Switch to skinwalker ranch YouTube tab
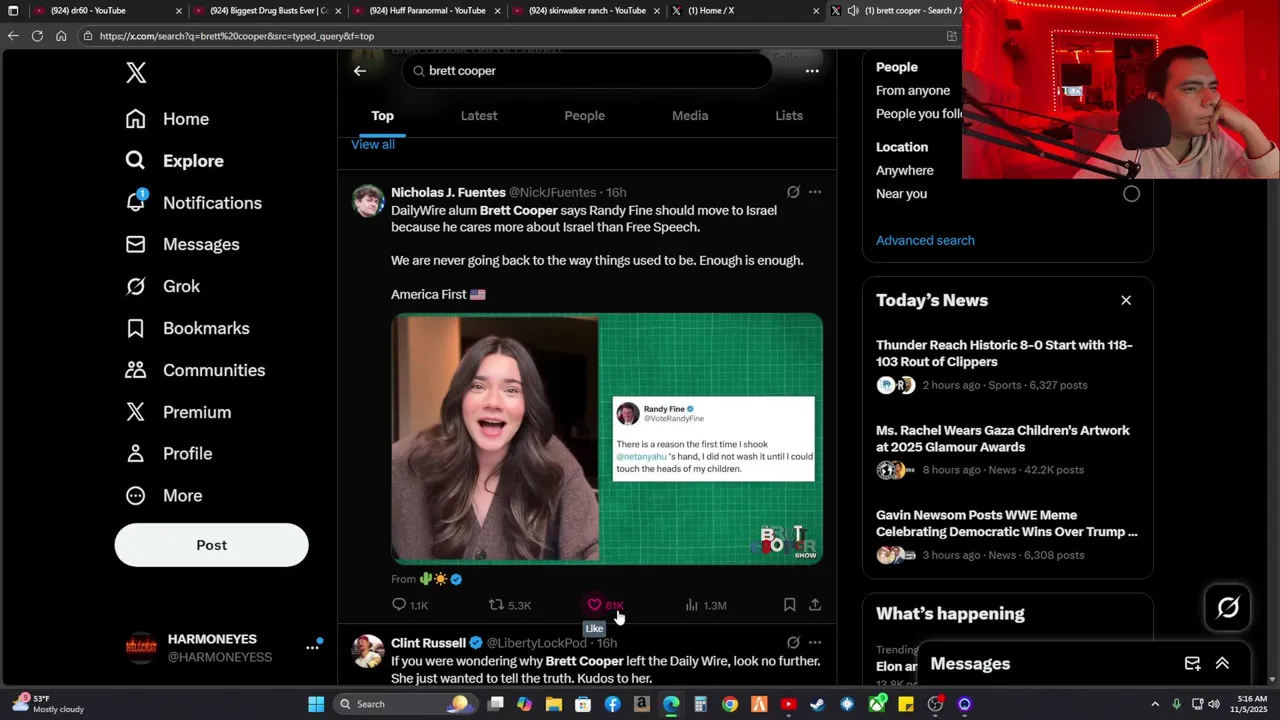The width and height of the screenshot is (1280, 720). click(585, 11)
